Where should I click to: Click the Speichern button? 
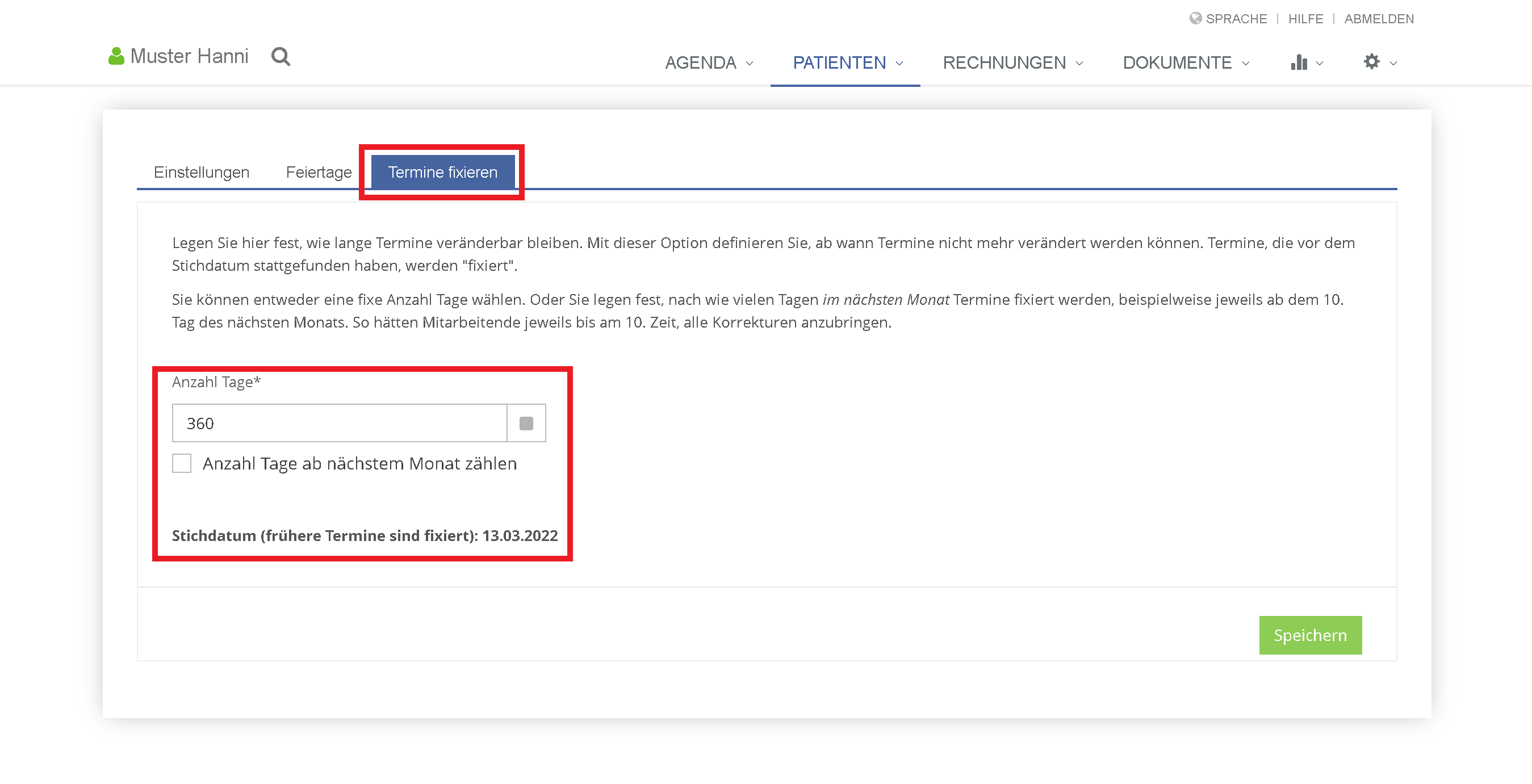point(1310,635)
